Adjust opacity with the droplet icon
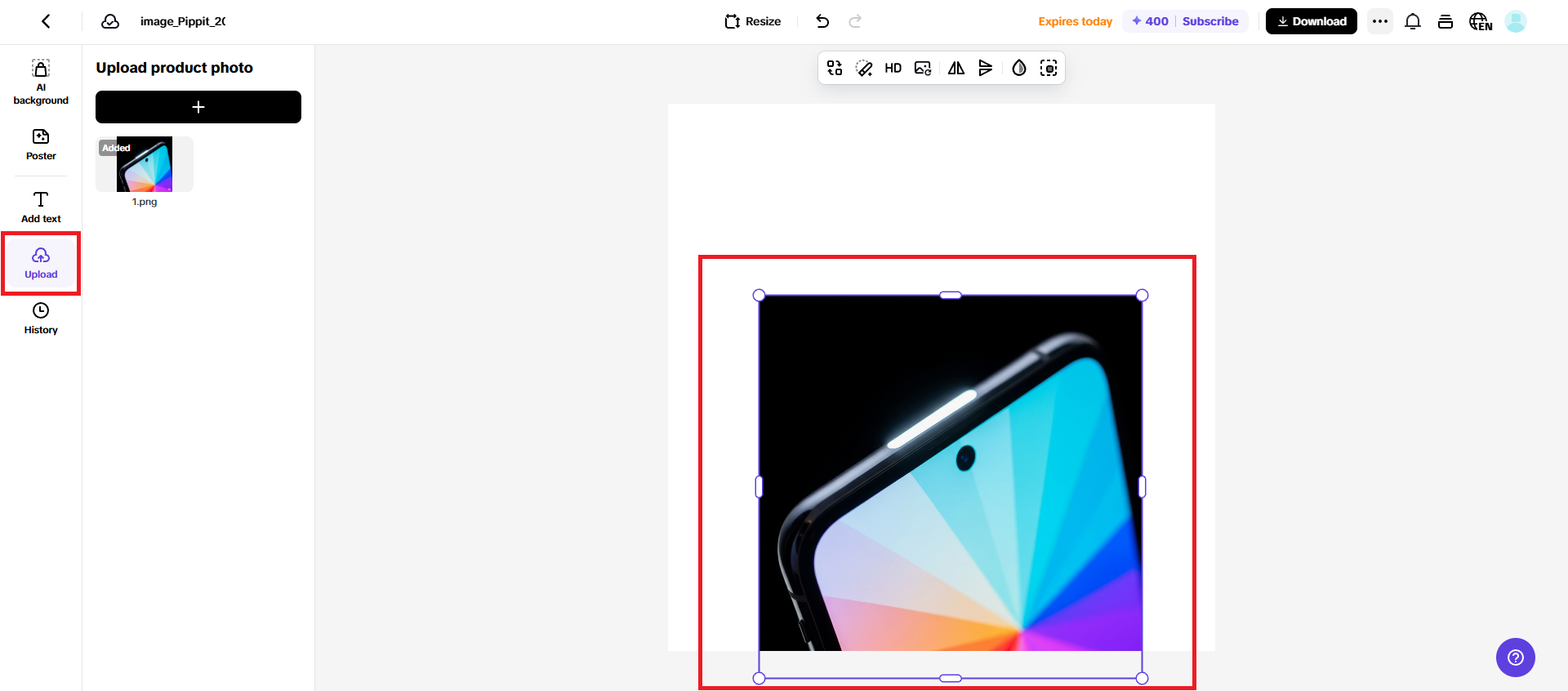Viewport: 1568px width, 691px height. pyautogui.click(x=1019, y=68)
